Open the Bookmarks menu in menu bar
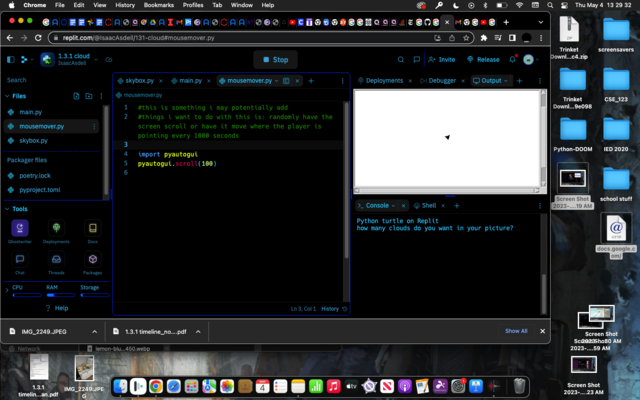 click(159, 5)
